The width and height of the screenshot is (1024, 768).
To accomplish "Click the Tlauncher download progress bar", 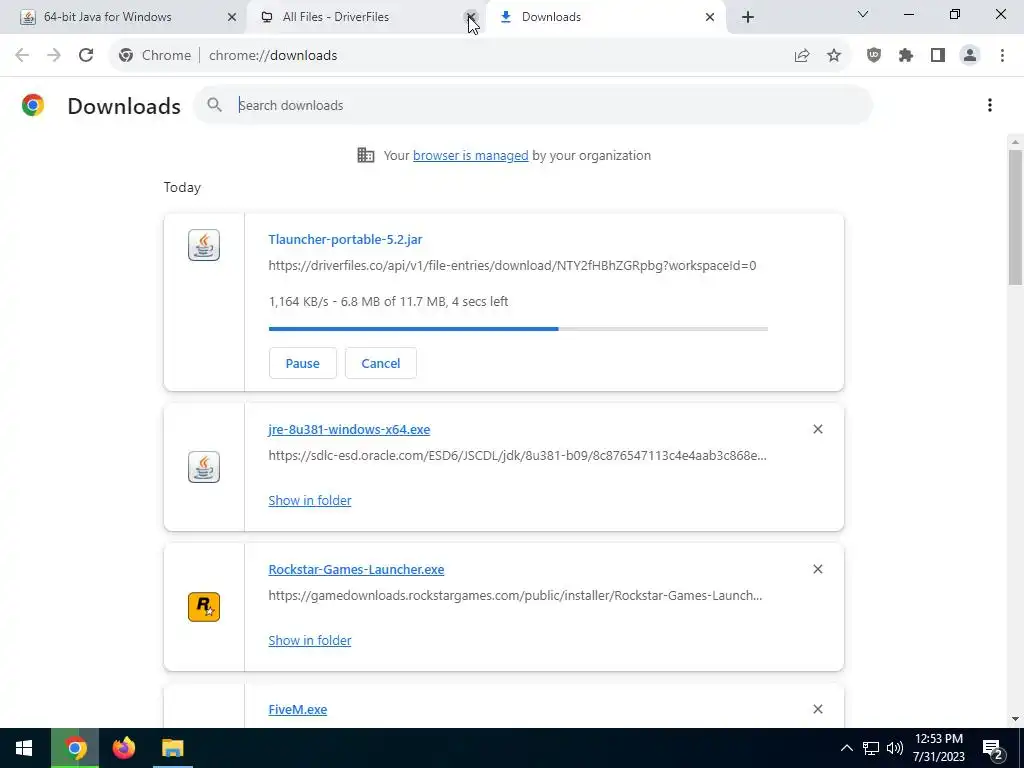I will 518,328.
